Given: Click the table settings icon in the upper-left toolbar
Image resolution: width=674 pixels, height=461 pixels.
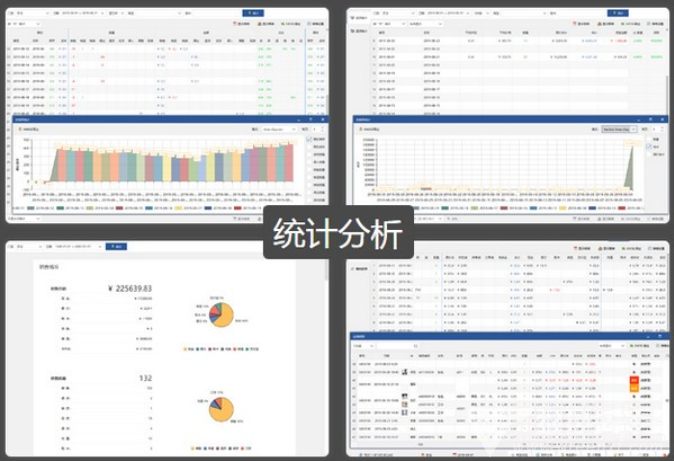Looking at the screenshot, I should [309, 24].
